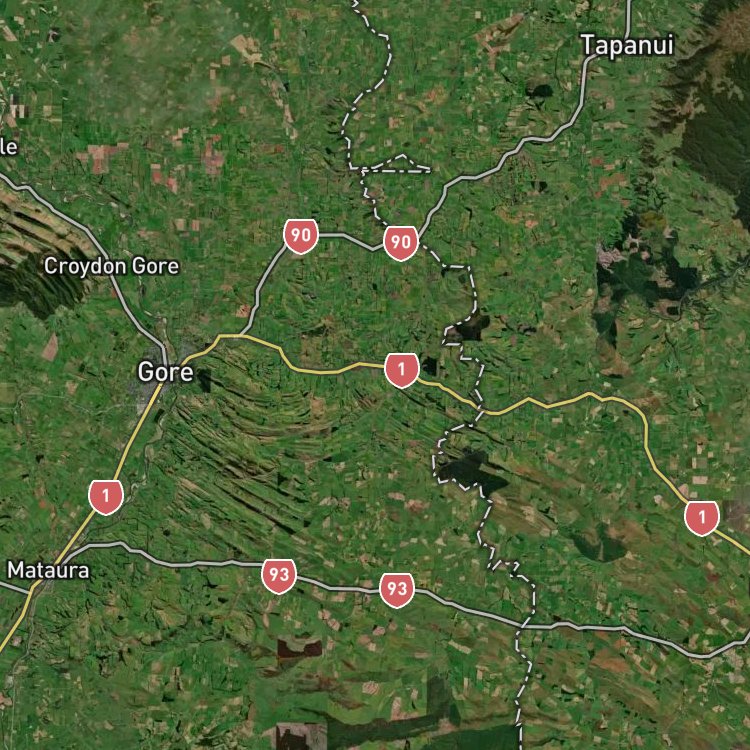Select the Highway 93 shield nearer Mataura
This screenshot has height=750, width=750.
279,576
